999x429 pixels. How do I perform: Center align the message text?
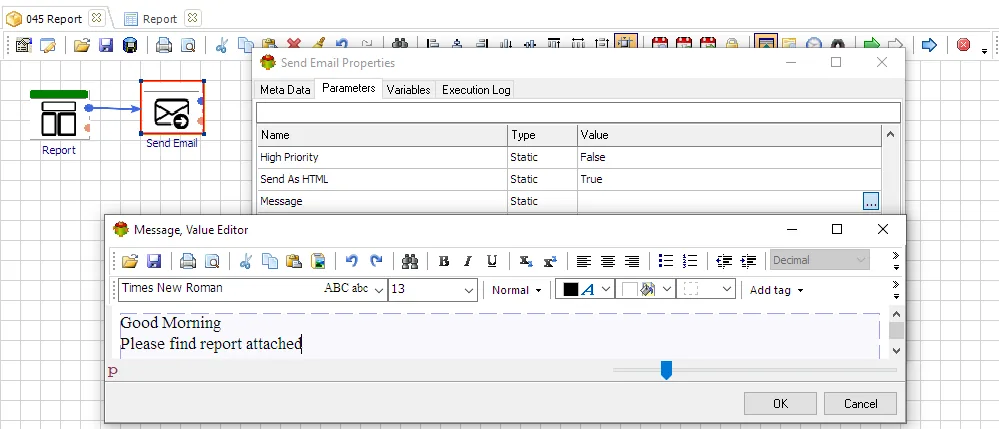608,261
